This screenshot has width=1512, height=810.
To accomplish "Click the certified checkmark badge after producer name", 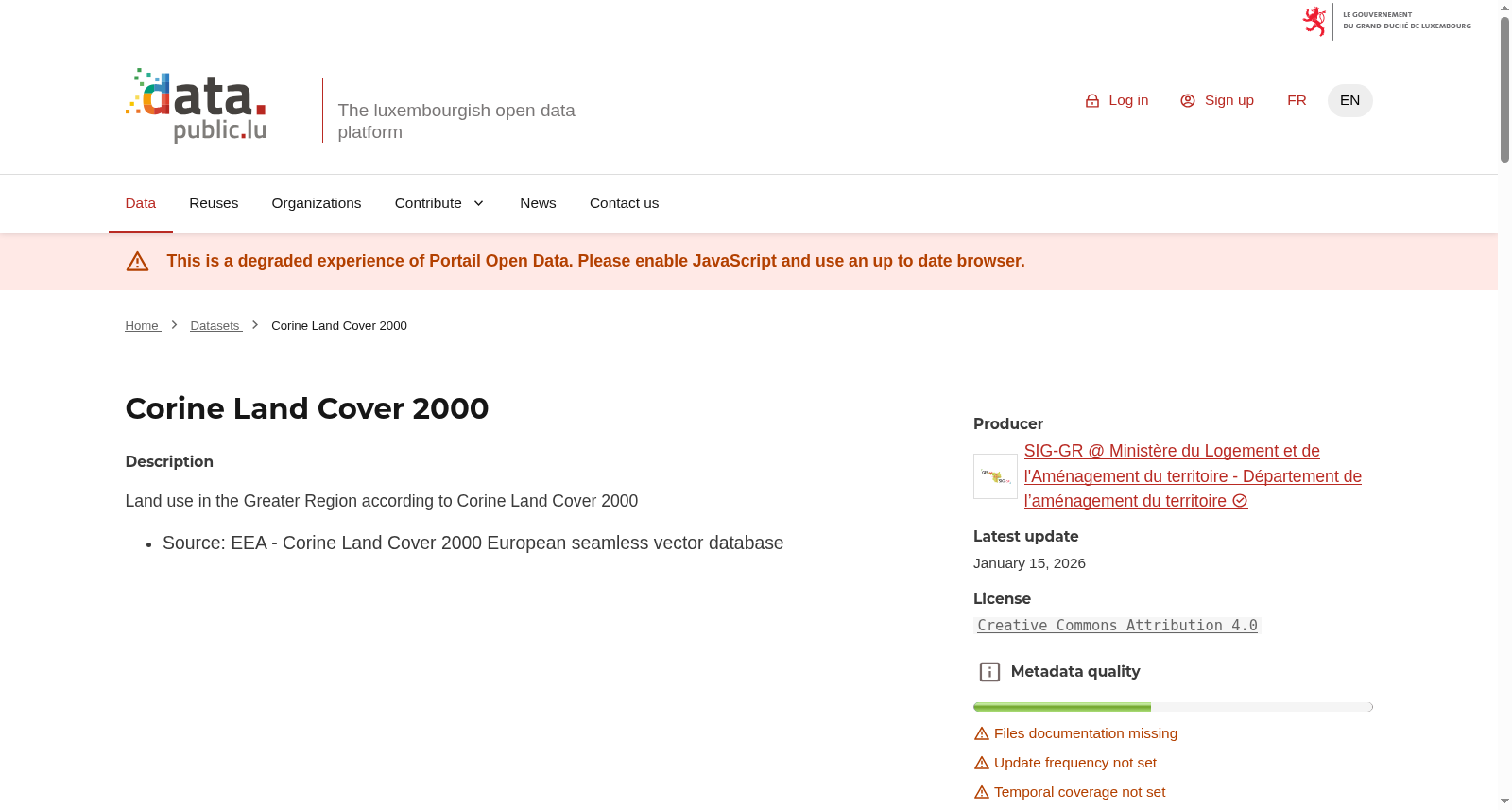I will [1240, 501].
